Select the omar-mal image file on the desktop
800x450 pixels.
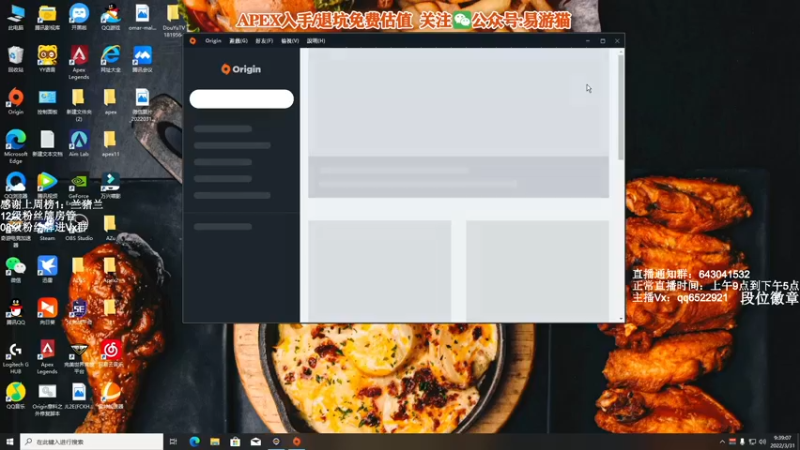point(142,17)
